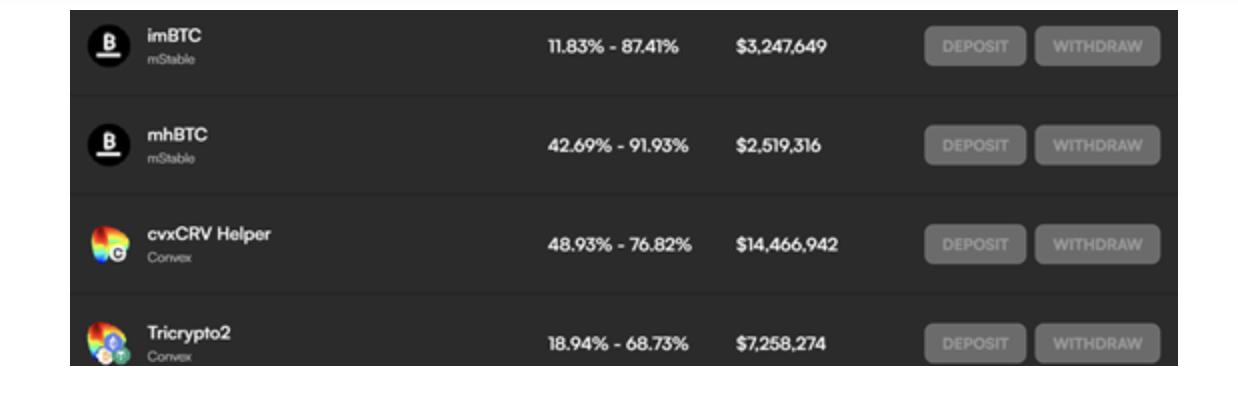Click the cvxCRV Helper rainbow icon
The image size is (1238, 402).
(x=109, y=245)
